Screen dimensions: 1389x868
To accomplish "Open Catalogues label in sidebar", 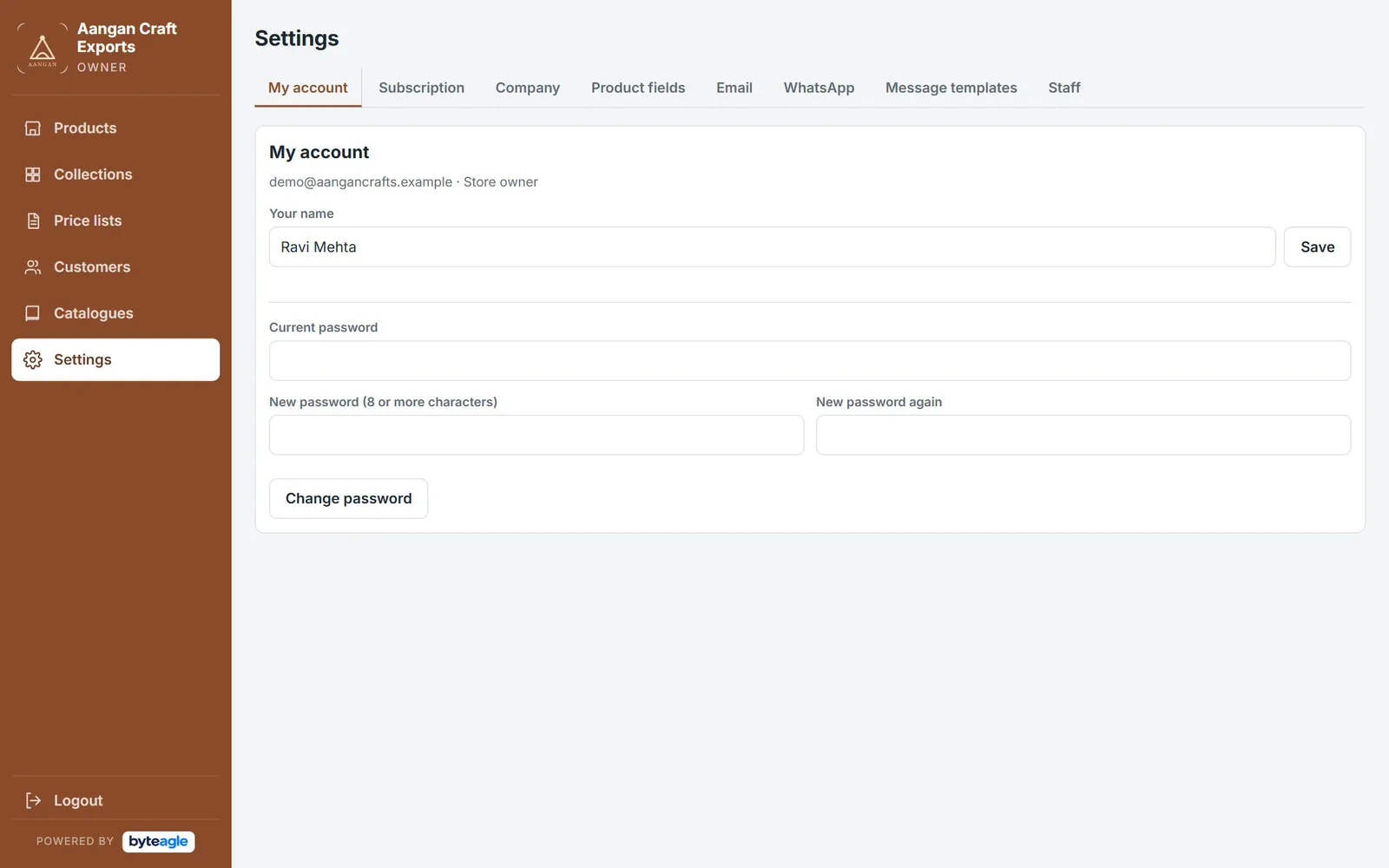I will 94,313.
